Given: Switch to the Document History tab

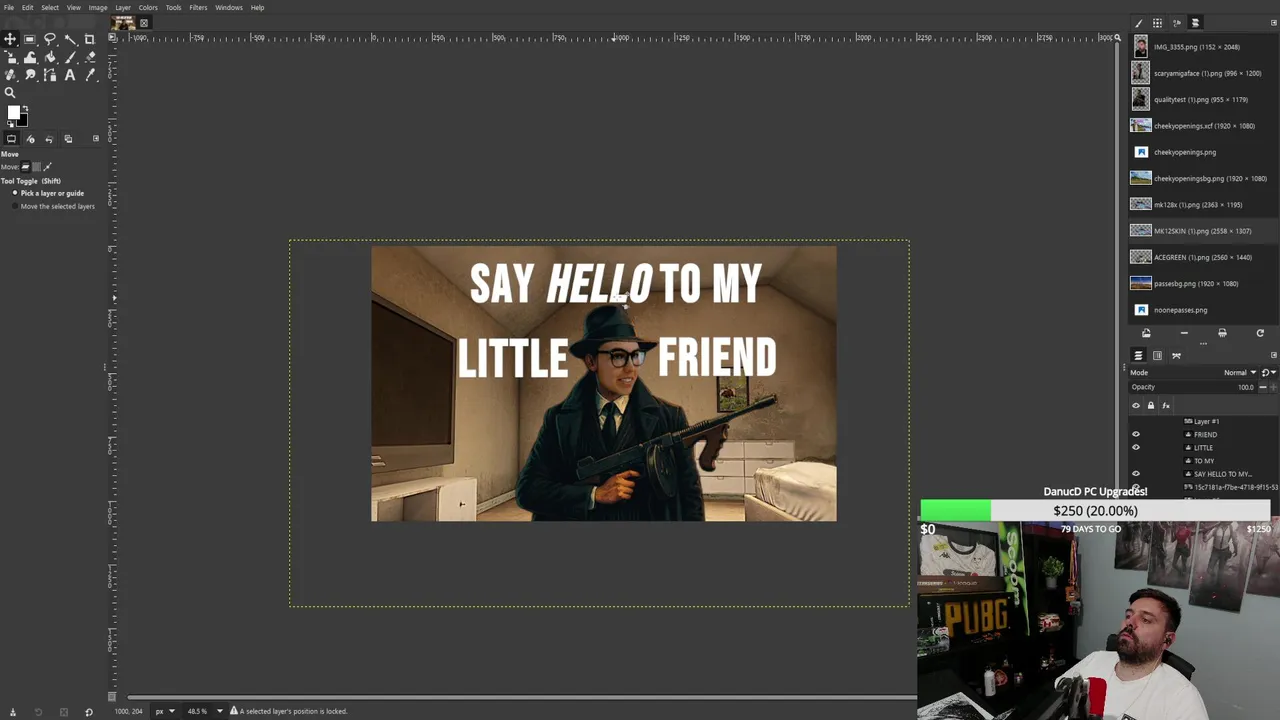Looking at the screenshot, I should tap(1195, 23).
